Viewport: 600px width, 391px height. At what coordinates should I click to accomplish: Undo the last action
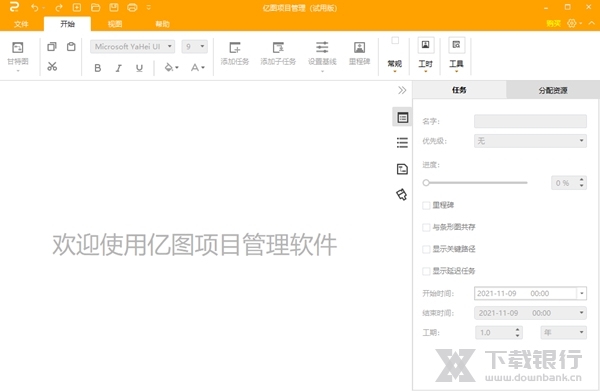[35, 7]
